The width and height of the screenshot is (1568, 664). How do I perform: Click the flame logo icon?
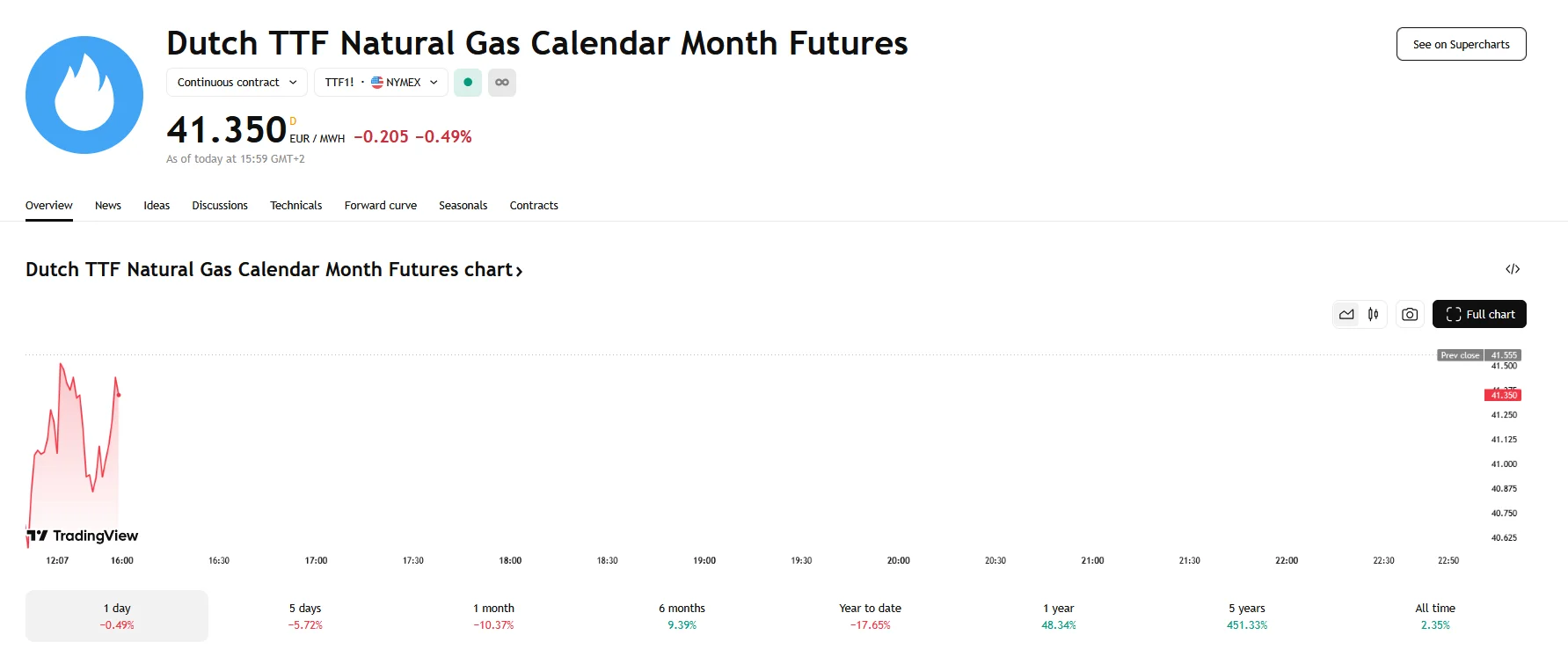pos(84,95)
